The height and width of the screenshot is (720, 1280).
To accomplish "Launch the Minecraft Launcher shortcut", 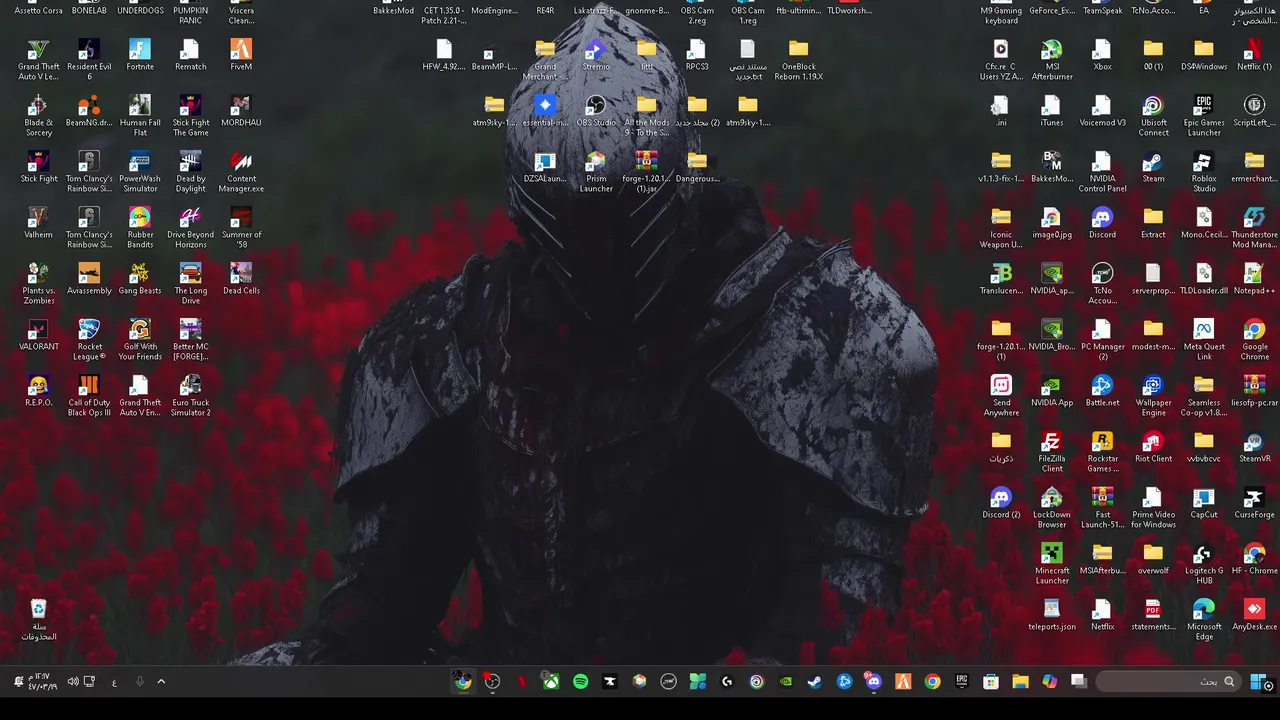I will 1052,564.
